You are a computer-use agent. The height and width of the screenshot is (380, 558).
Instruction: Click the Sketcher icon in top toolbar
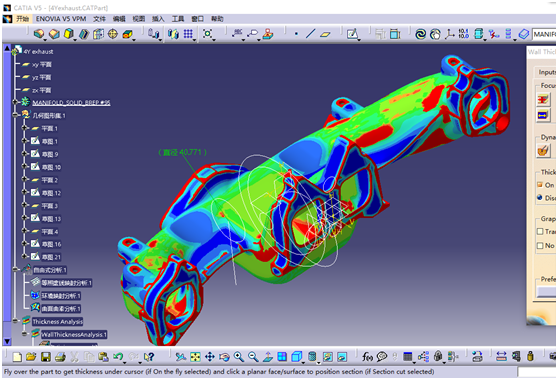tap(352, 34)
